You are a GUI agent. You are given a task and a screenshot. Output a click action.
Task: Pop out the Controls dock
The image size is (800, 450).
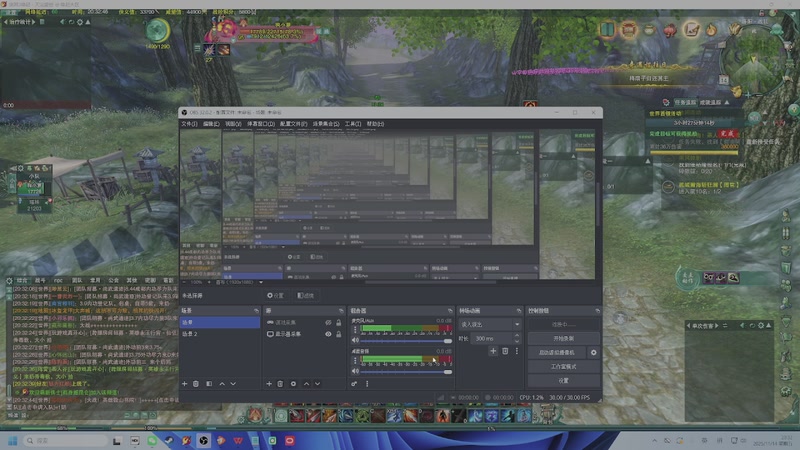[x=597, y=311]
